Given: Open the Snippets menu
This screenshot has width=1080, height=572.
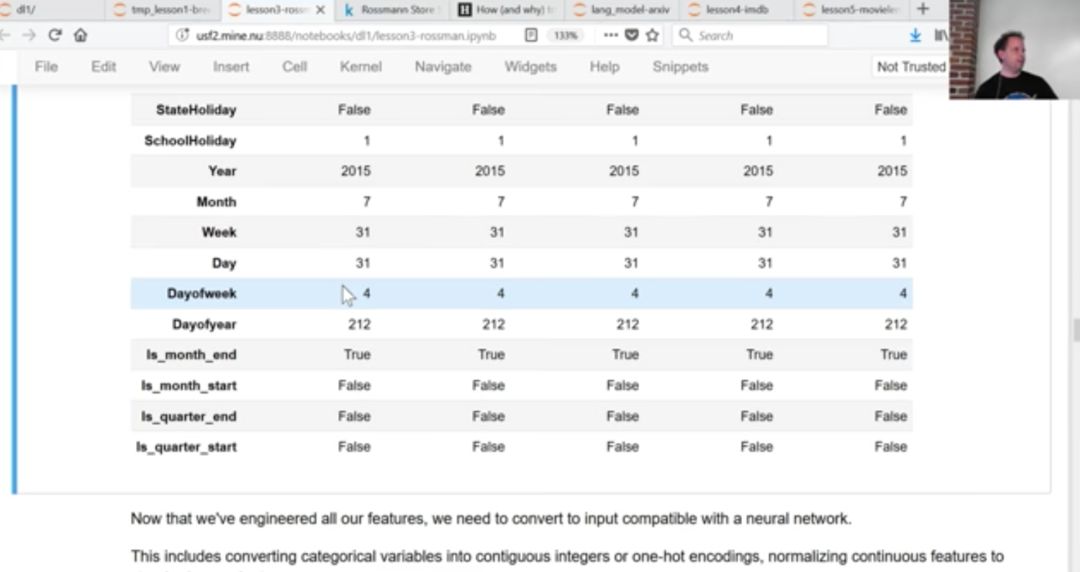Looking at the screenshot, I should pos(680,67).
